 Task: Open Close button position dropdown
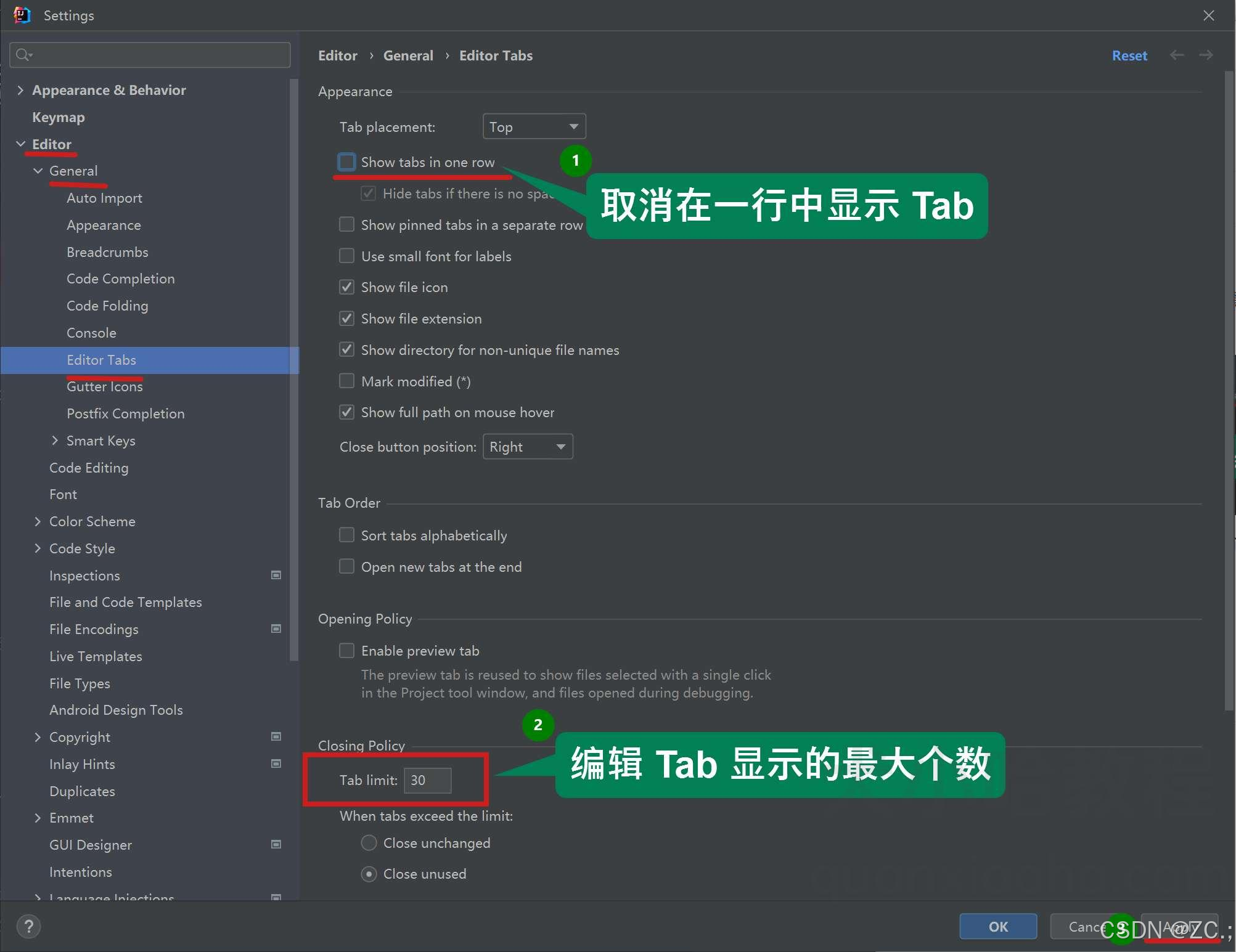[528, 447]
